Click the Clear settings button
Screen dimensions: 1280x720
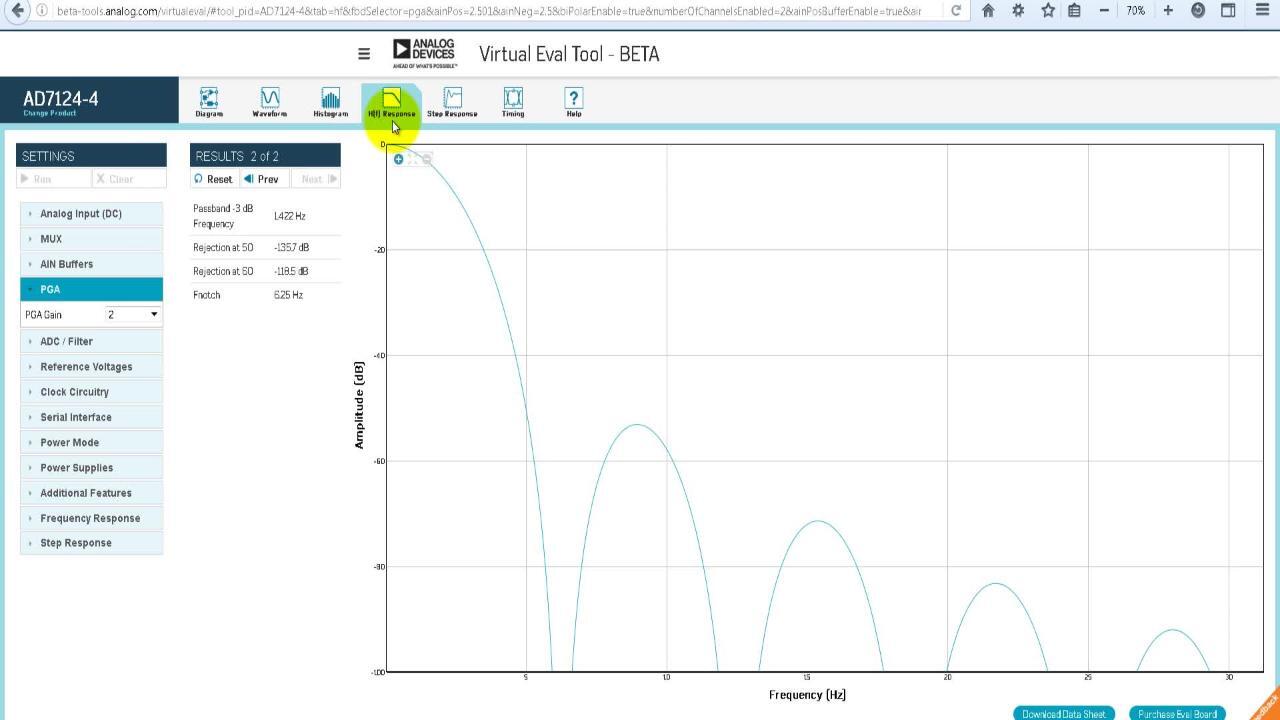point(129,179)
